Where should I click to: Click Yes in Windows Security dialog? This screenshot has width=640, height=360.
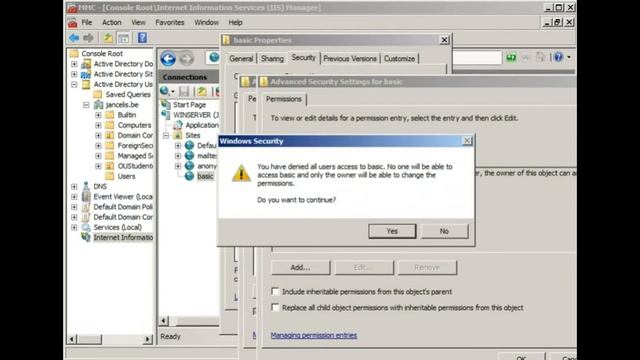[392, 231]
